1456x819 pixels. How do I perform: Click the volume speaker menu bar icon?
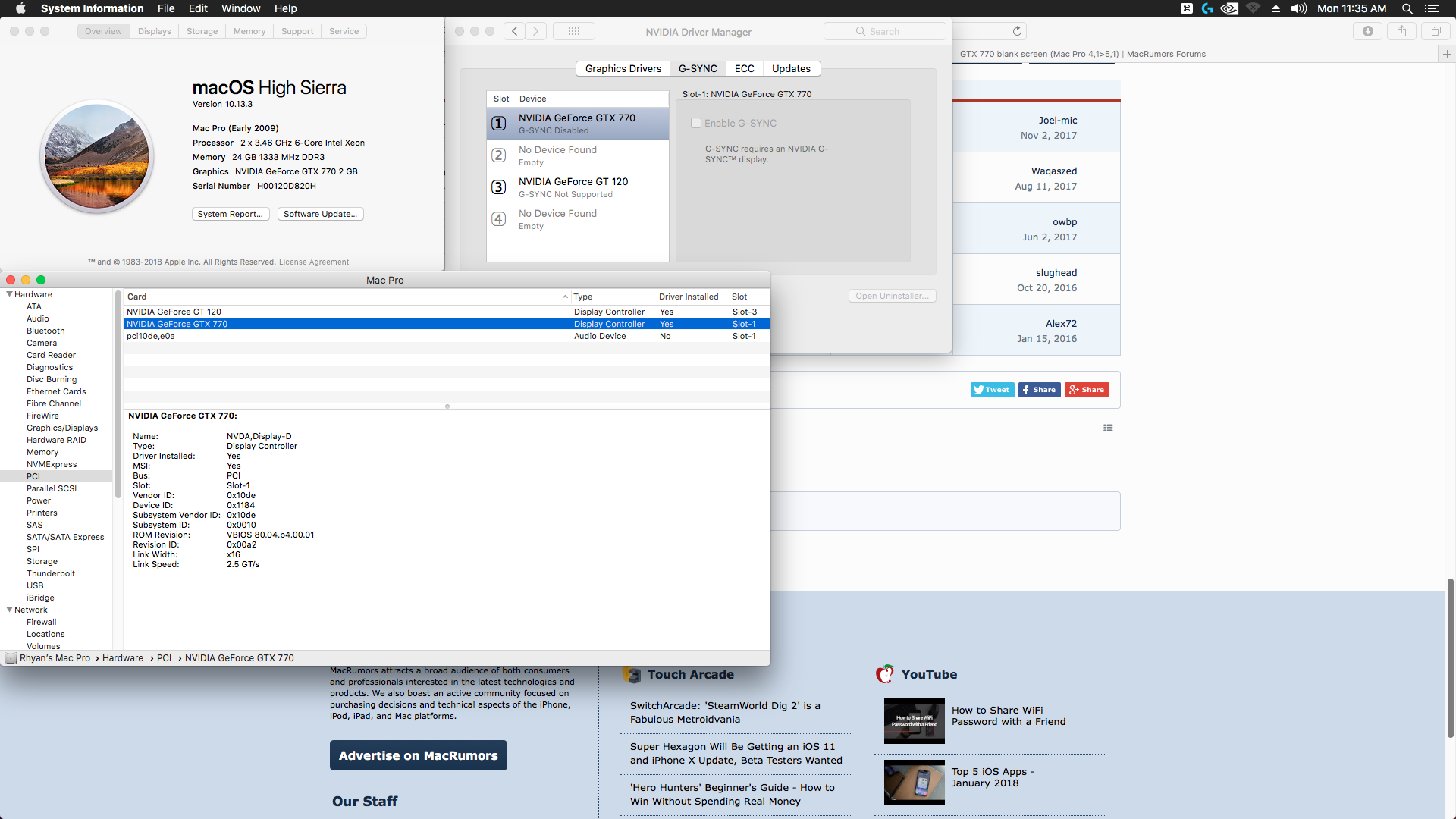tap(1299, 8)
